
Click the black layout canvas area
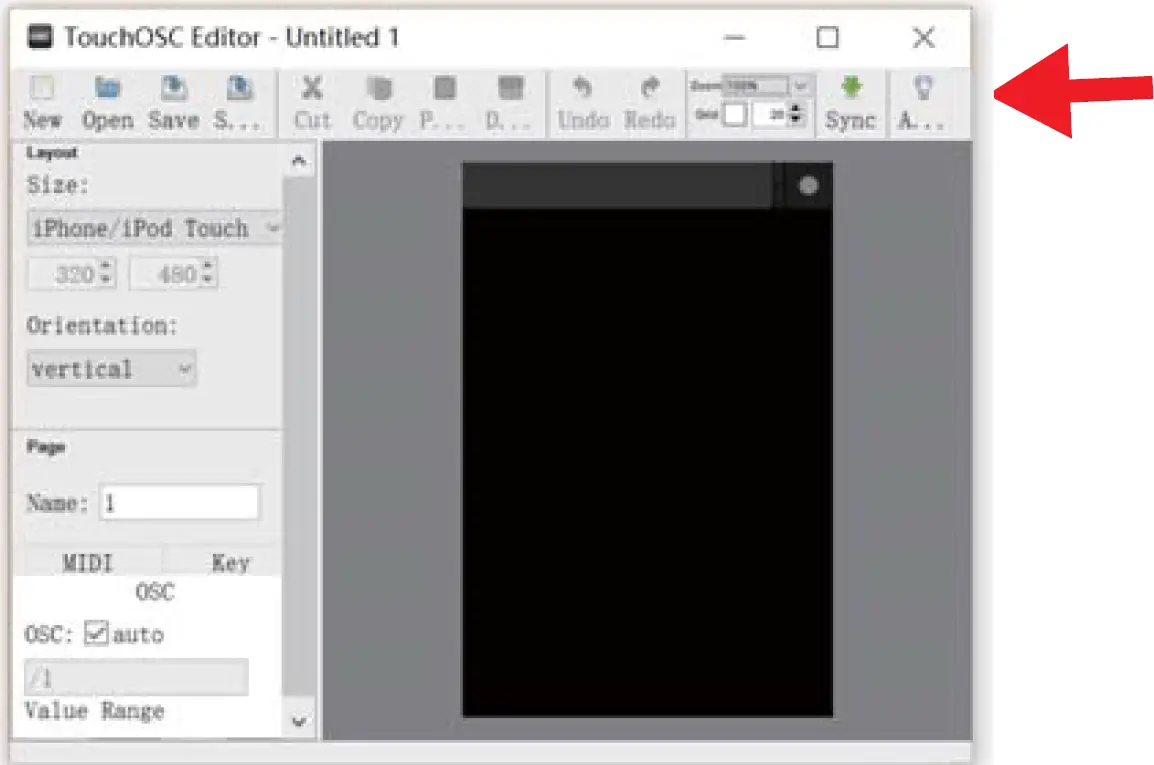tap(648, 462)
